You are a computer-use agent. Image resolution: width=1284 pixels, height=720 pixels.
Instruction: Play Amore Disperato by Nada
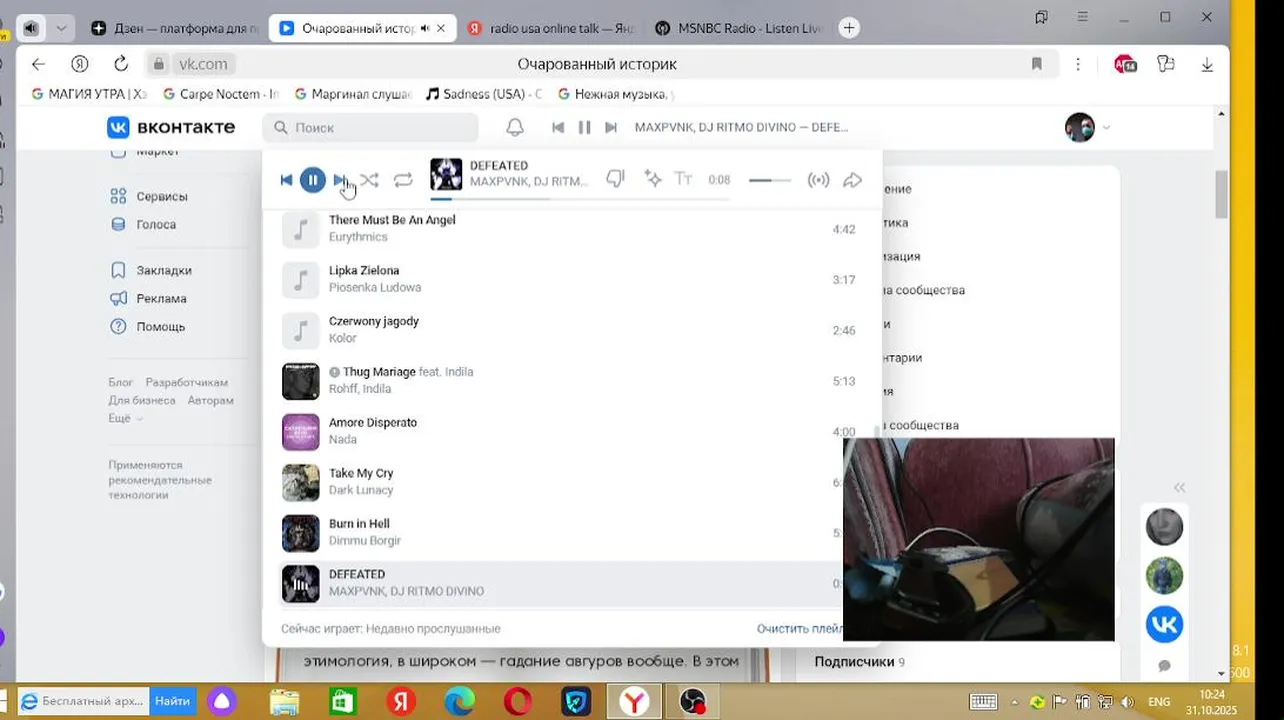(571, 431)
